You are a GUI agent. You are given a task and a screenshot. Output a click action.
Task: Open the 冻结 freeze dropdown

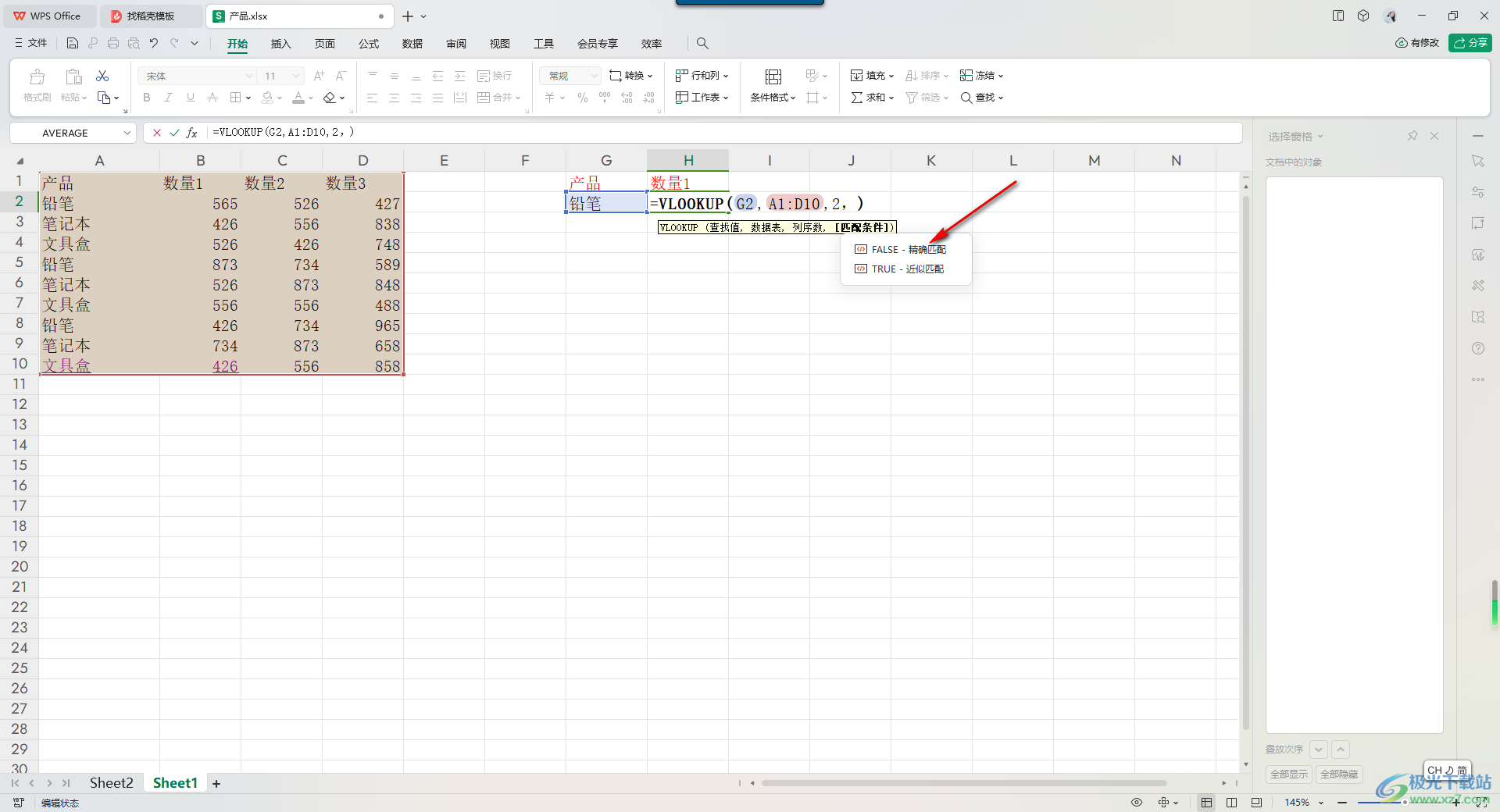tap(982, 76)
